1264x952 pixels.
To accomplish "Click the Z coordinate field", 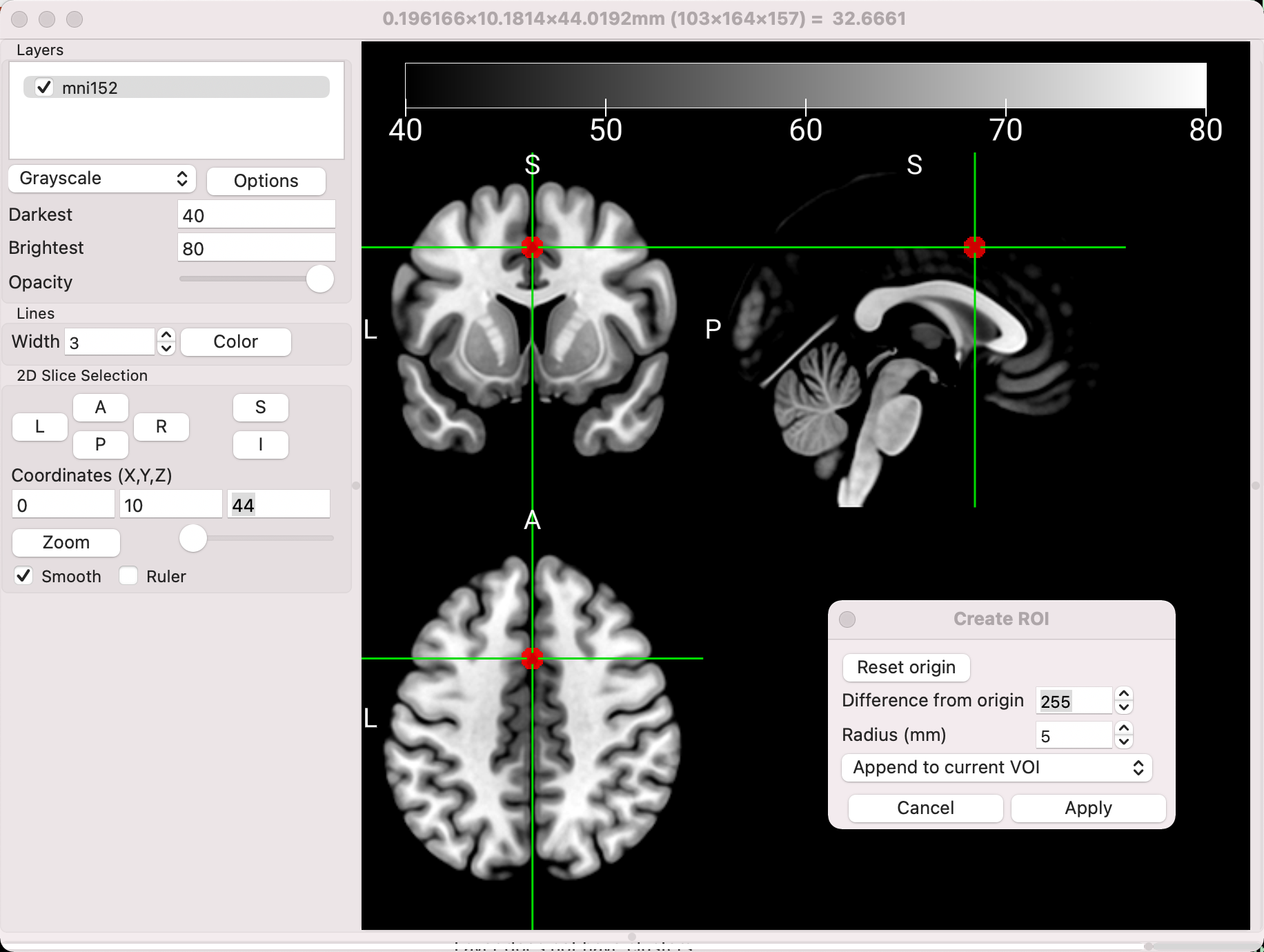I will (279, 505).
